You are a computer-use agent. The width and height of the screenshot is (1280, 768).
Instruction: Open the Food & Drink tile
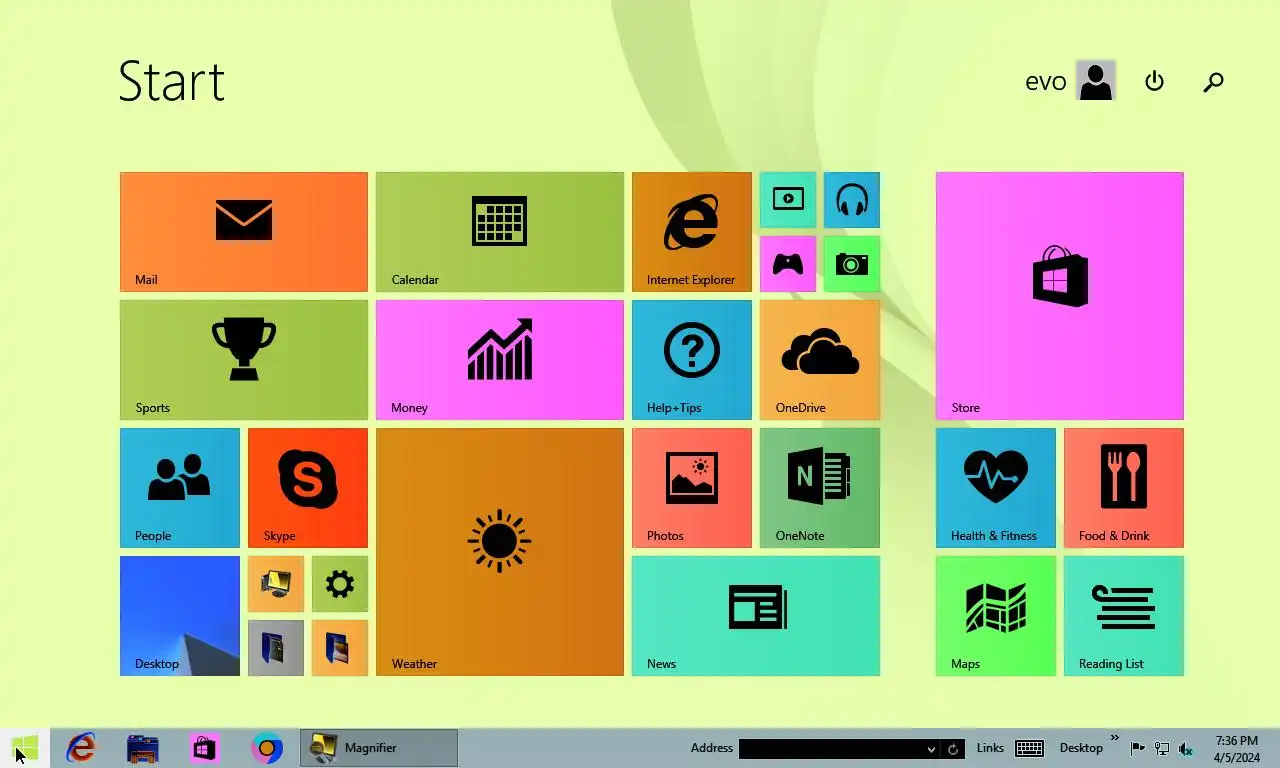point(1124,488)
